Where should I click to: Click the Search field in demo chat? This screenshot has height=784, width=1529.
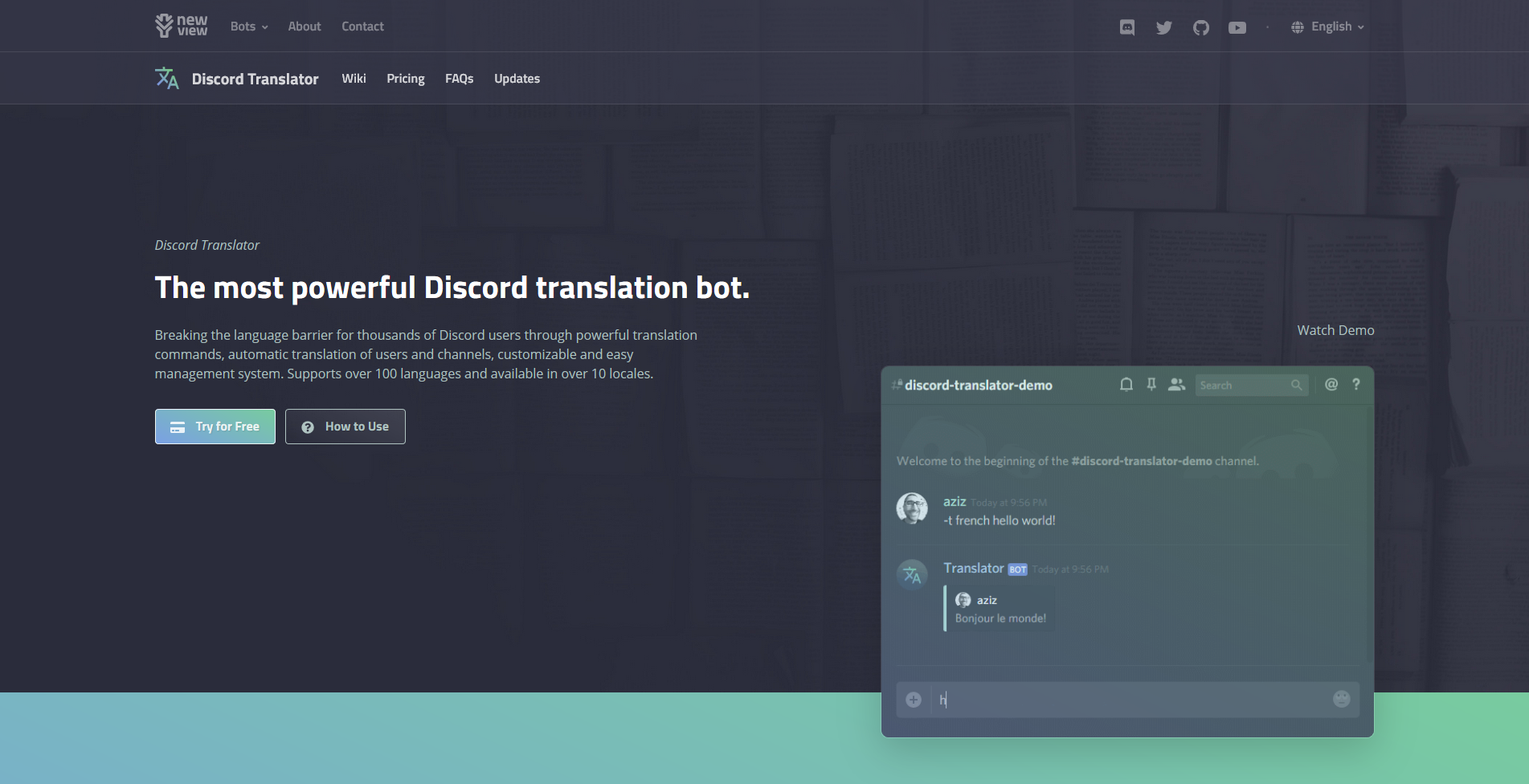coord(1252,386)
